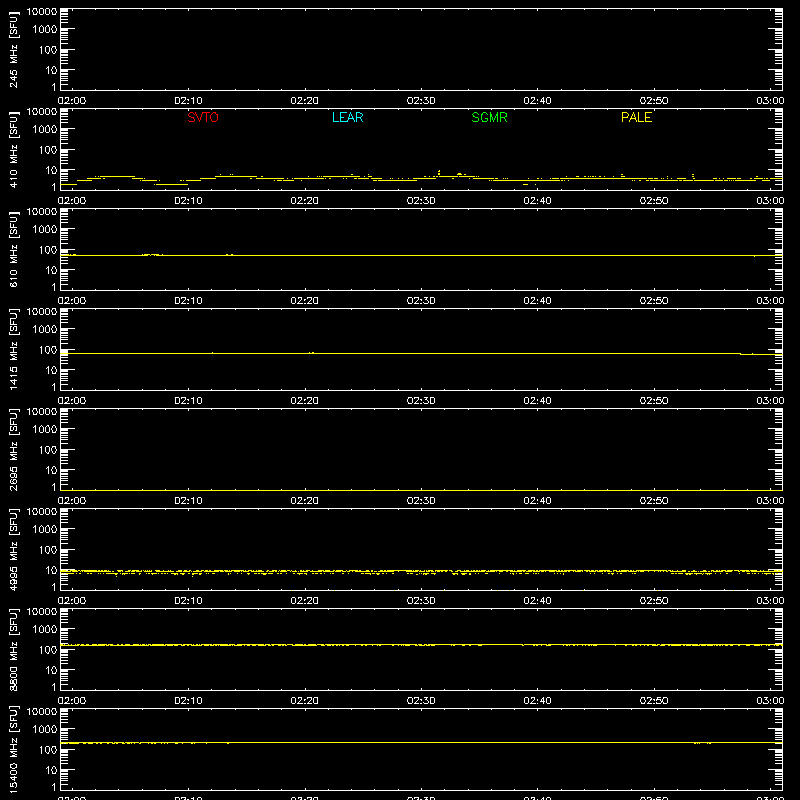800x800 pixels.
Task: Click the cyan LEAR station label
Action: (347, 117)
